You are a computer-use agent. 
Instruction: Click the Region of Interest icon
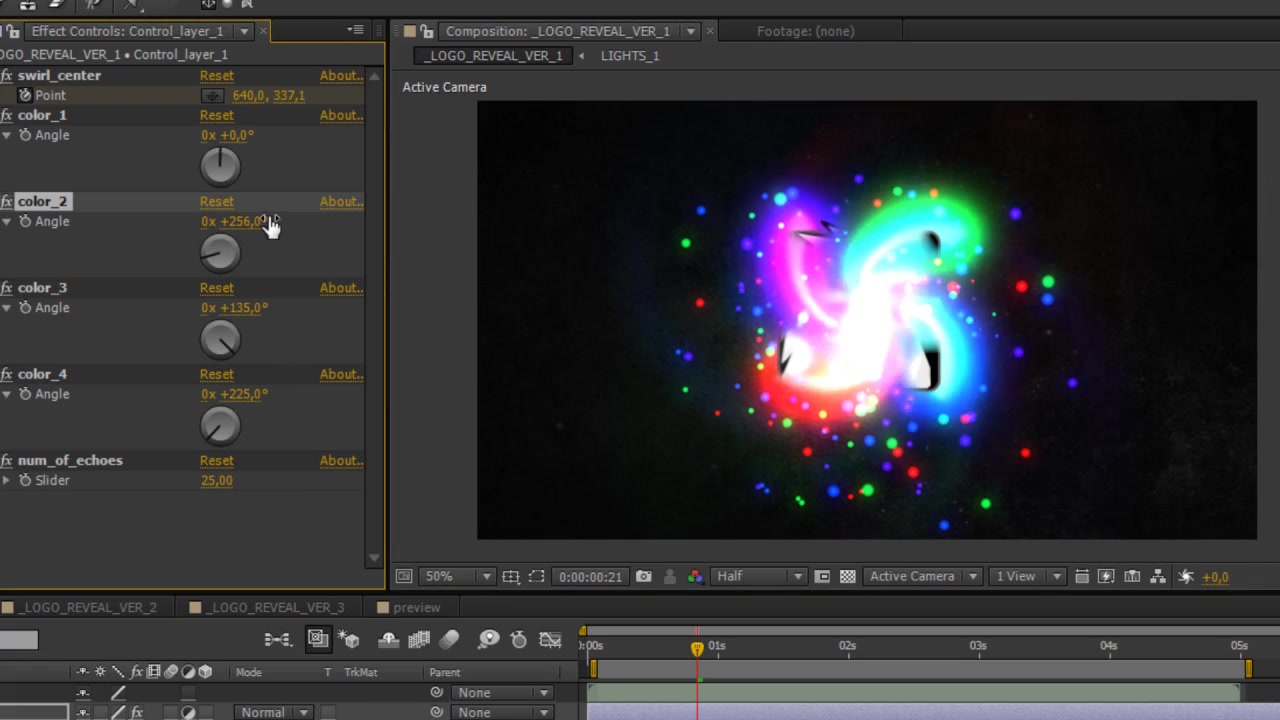tap(822, 576)
